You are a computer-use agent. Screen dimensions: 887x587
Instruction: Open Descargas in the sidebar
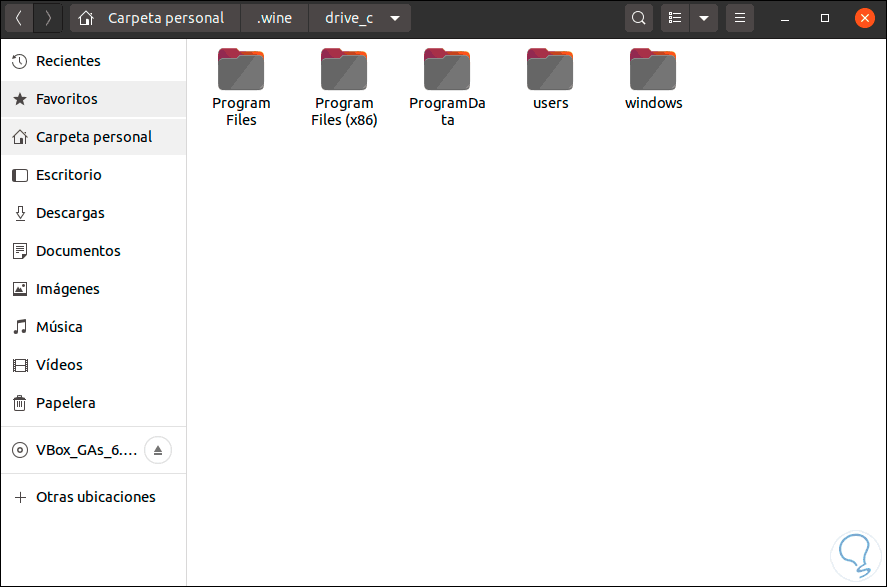pyautogui.click(x=93, y=213)
